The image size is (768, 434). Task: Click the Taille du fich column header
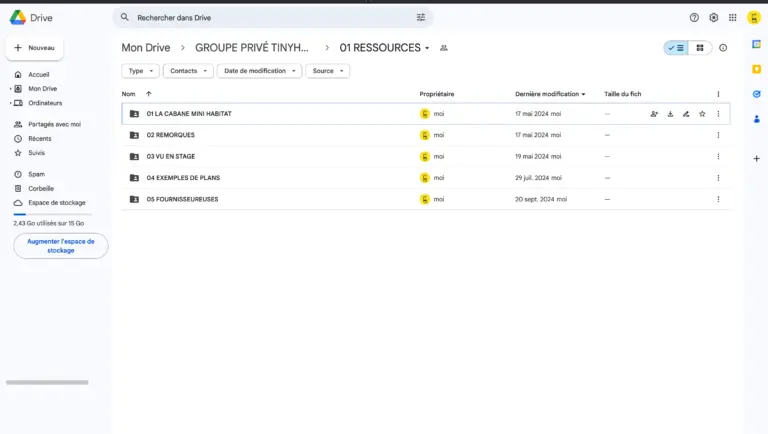(x=623, y=94)
